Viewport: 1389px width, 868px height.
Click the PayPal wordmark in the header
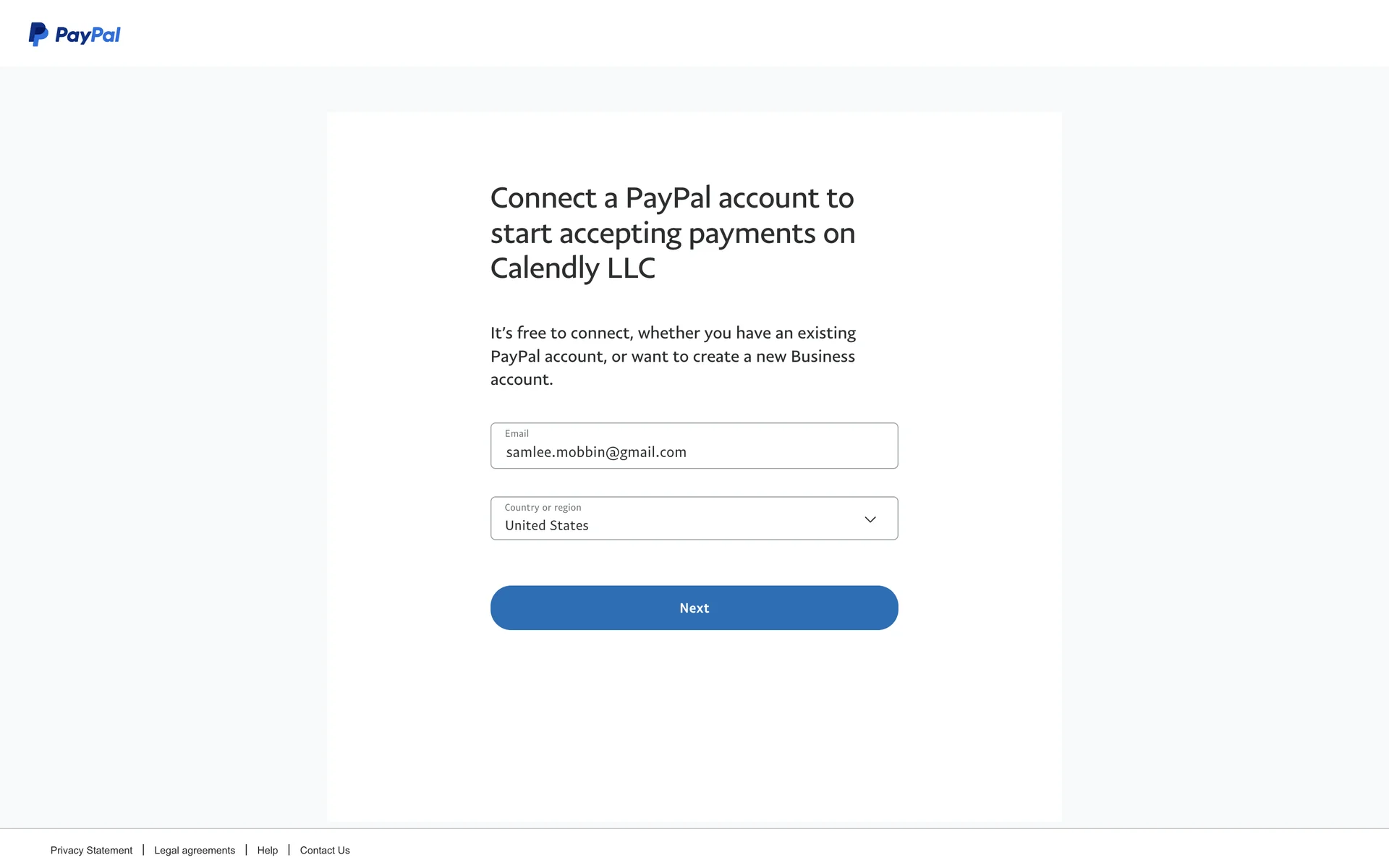tap(88, 35)
